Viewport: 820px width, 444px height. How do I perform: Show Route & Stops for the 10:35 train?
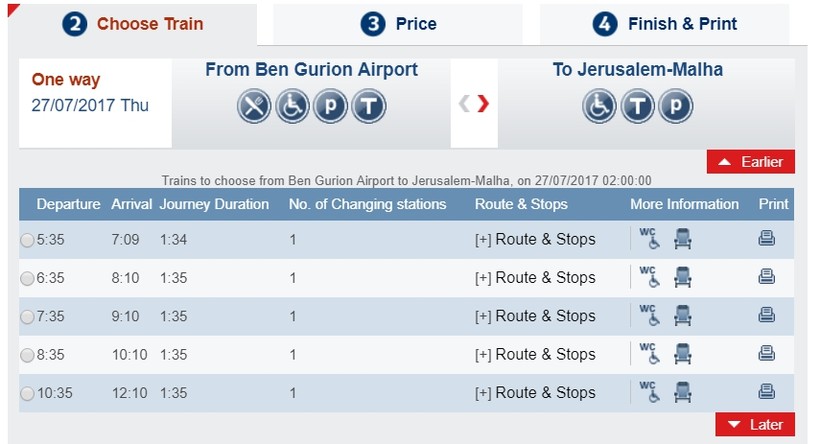click(x=535, y=392)
